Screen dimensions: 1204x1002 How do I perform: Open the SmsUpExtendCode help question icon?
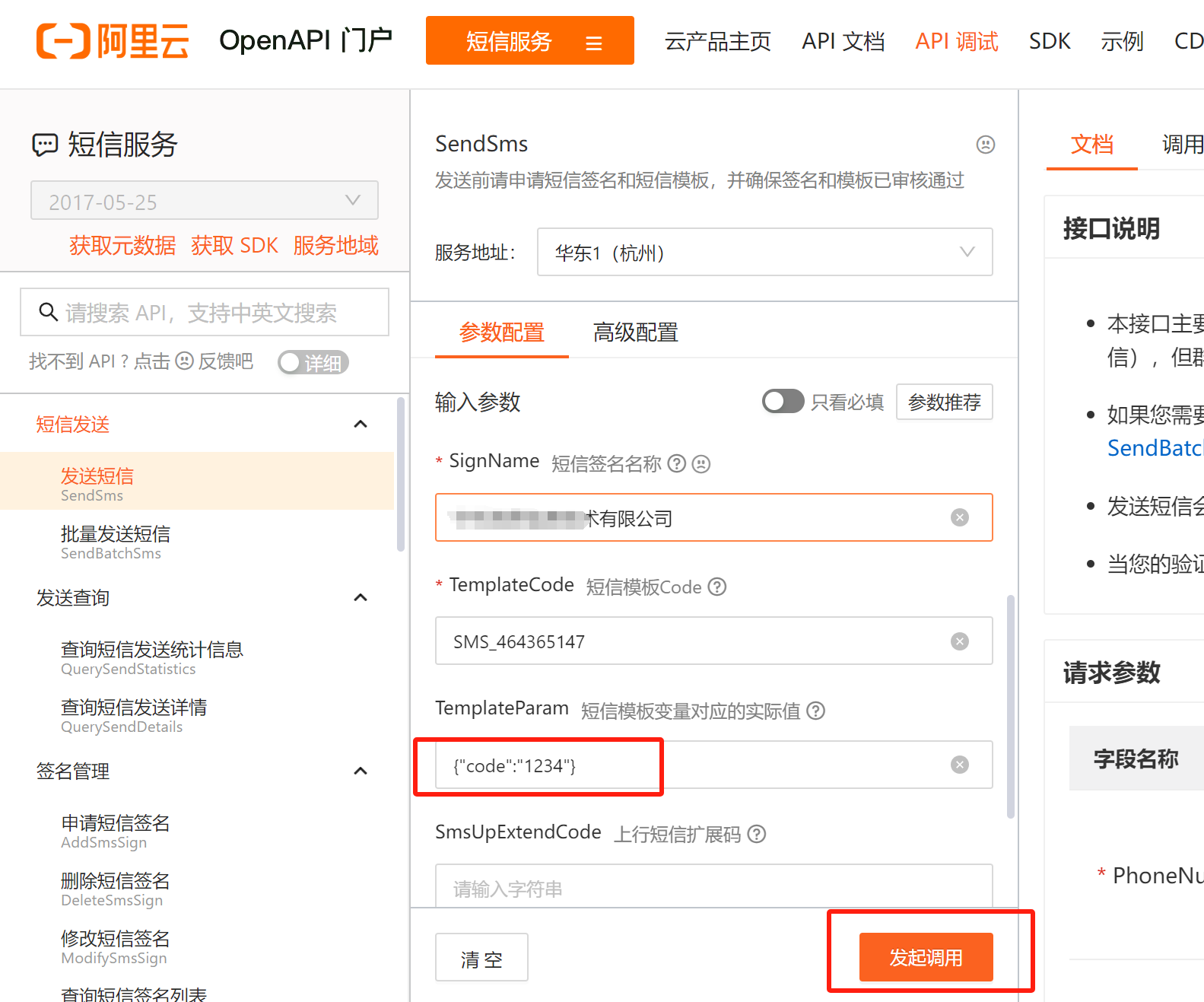[x=757, y=834]
